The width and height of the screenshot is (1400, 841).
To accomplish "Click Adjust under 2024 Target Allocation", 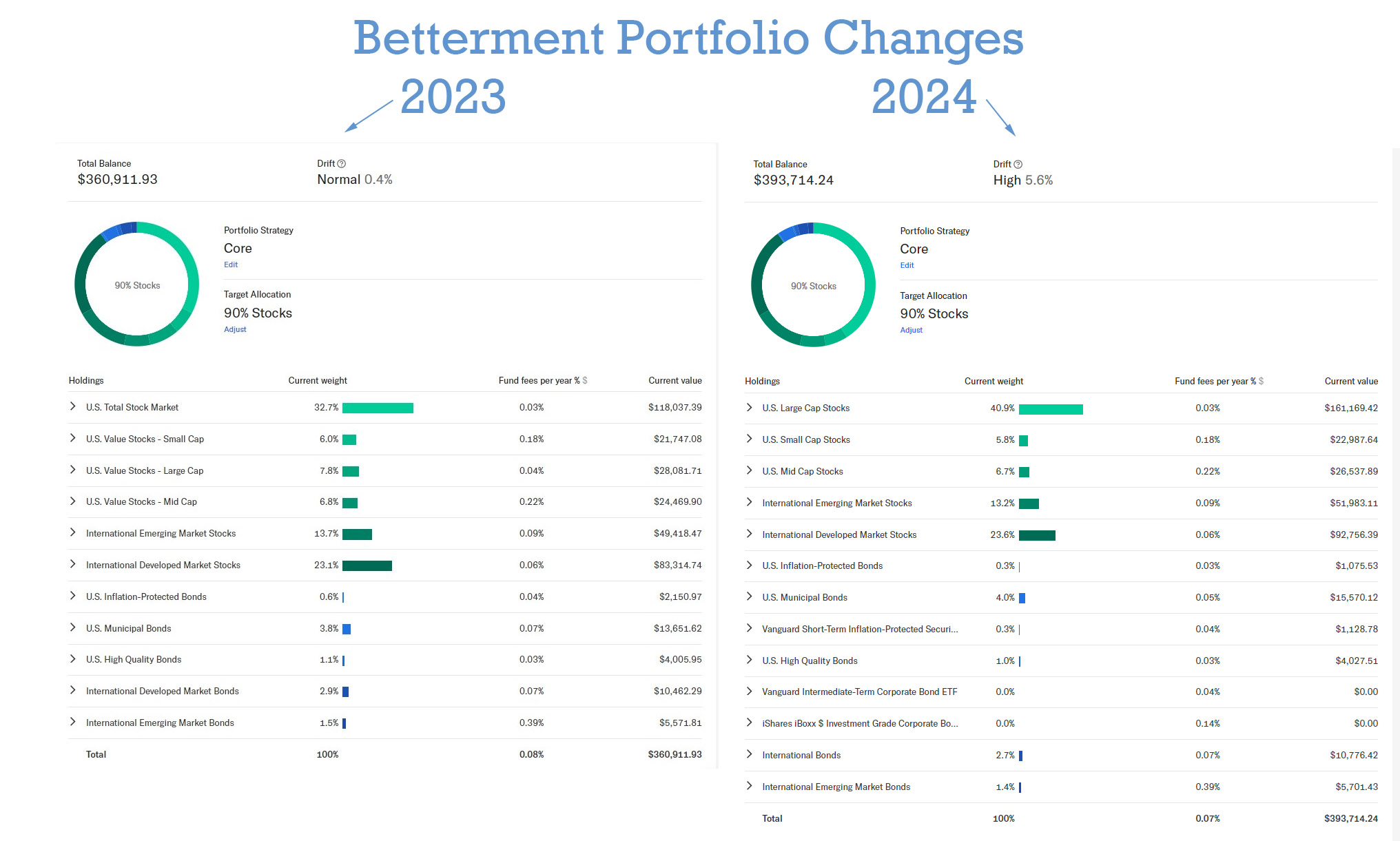I will (x=911, y=331).
